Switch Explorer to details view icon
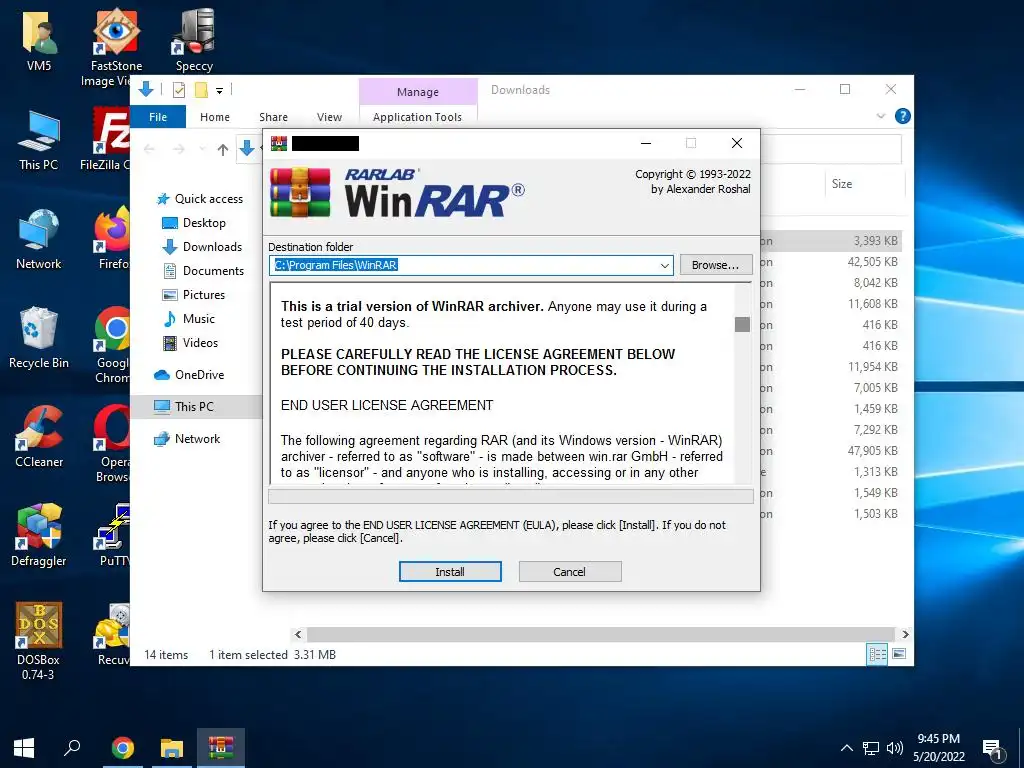The image size is (1024, 768). (877, 654)
